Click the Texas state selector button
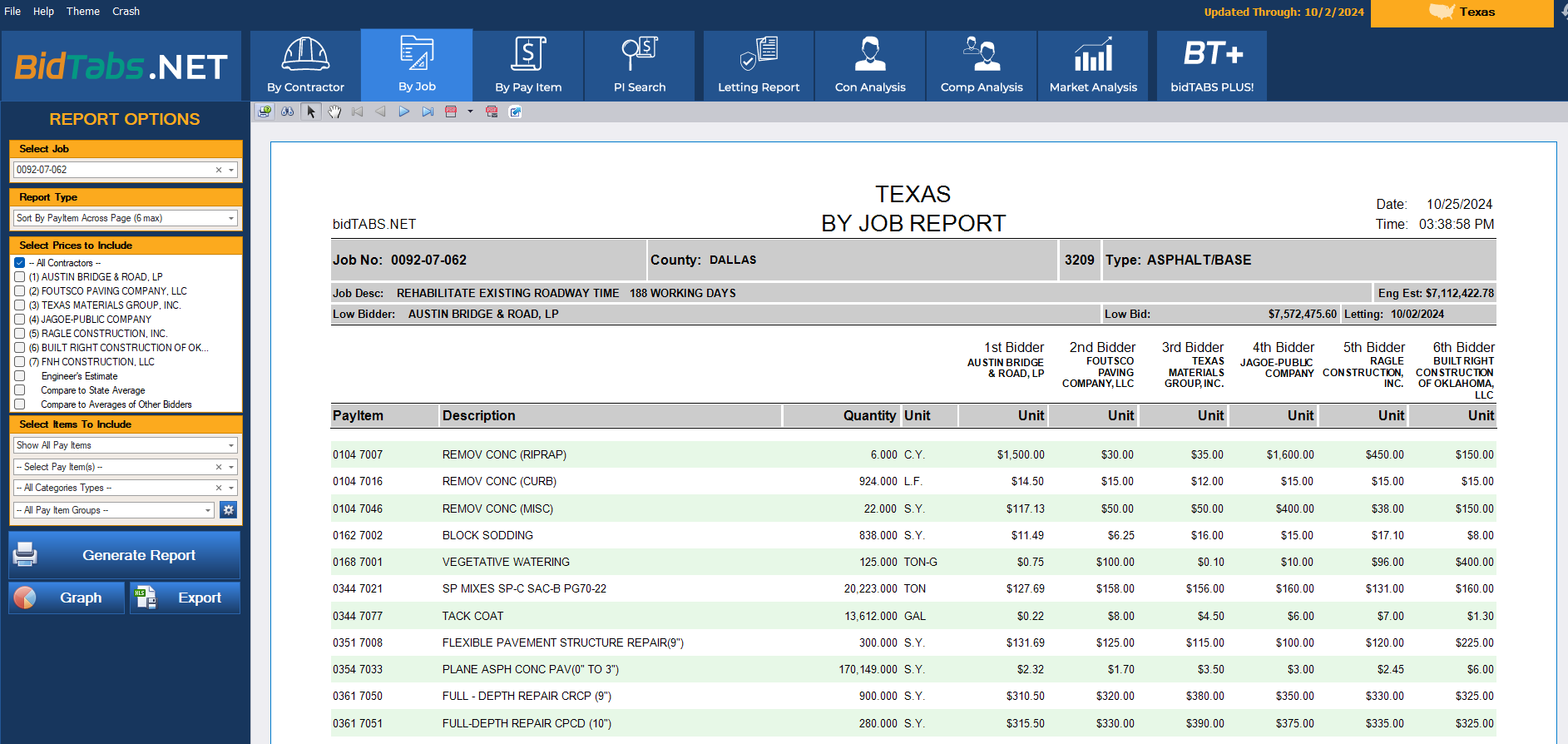This screenshot has height=744, width=1568. point(1462,12)
